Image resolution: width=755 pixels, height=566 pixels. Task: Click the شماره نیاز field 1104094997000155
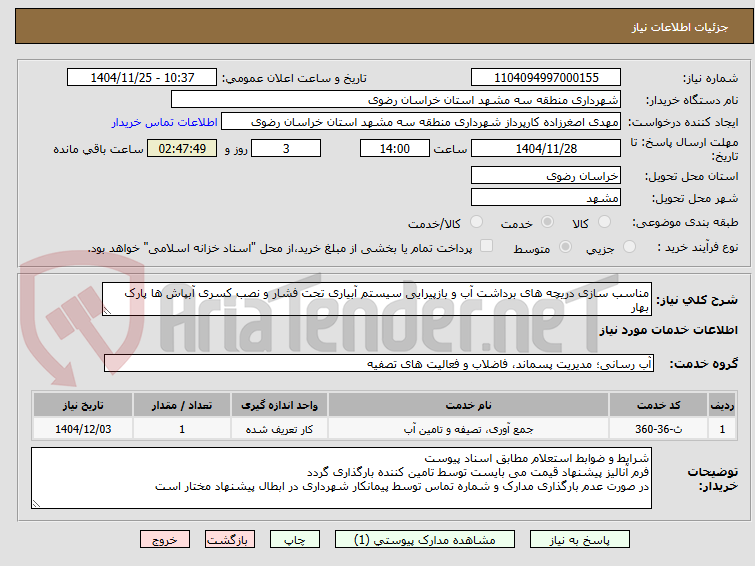(546, 78)
